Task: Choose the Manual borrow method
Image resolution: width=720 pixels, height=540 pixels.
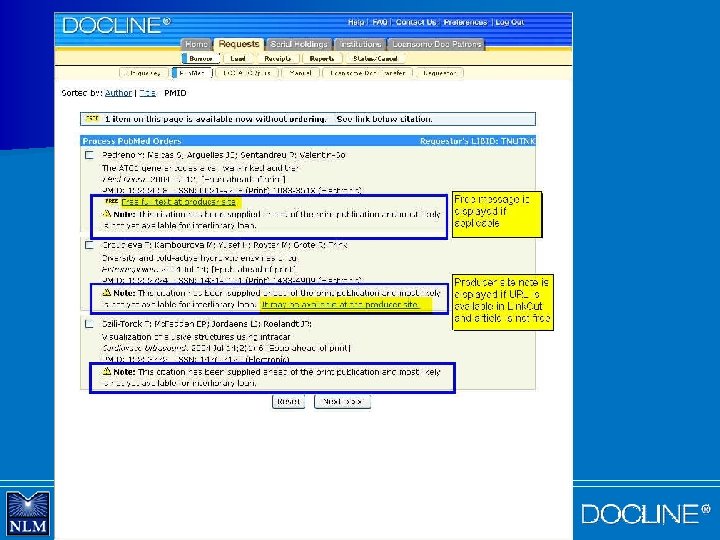Action: point(300,73)
